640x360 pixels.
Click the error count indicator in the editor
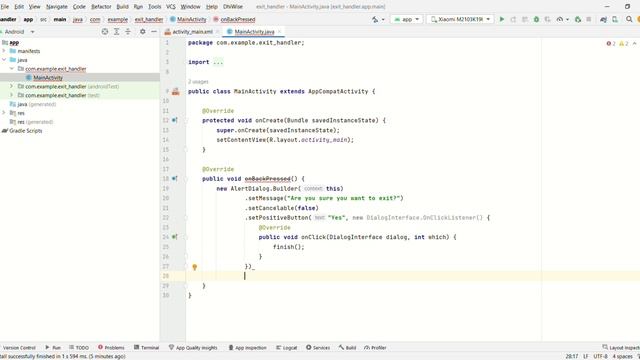coord(611,44)
